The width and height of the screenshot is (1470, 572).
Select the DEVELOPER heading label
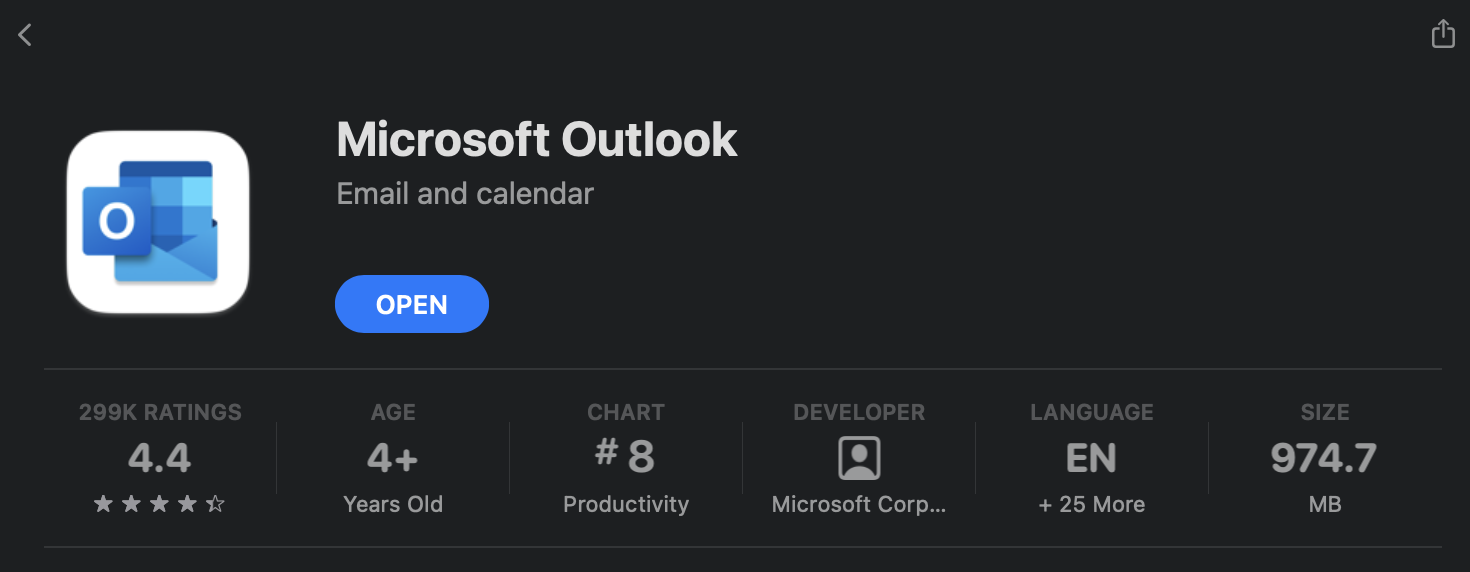tap(859, 412)
